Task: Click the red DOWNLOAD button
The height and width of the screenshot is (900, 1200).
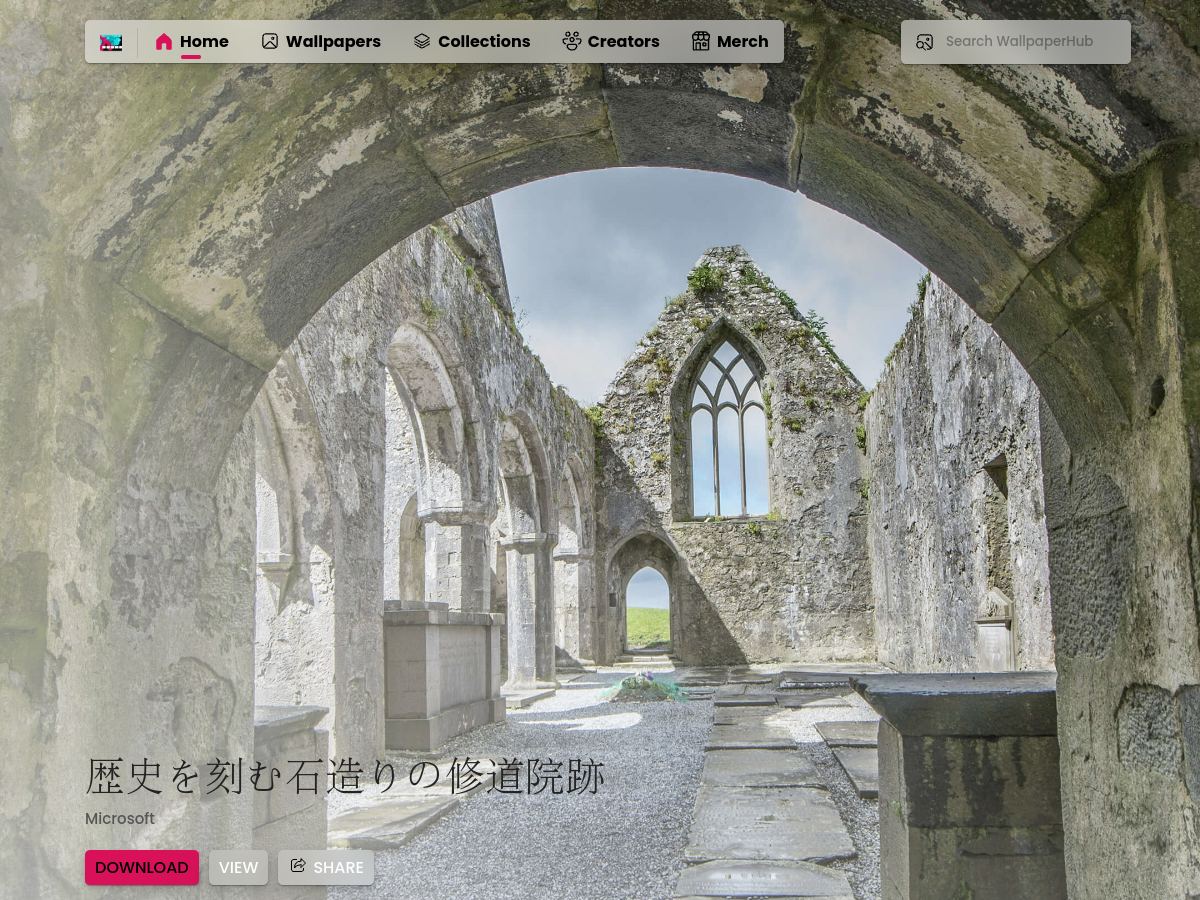Action: point(142,867)
